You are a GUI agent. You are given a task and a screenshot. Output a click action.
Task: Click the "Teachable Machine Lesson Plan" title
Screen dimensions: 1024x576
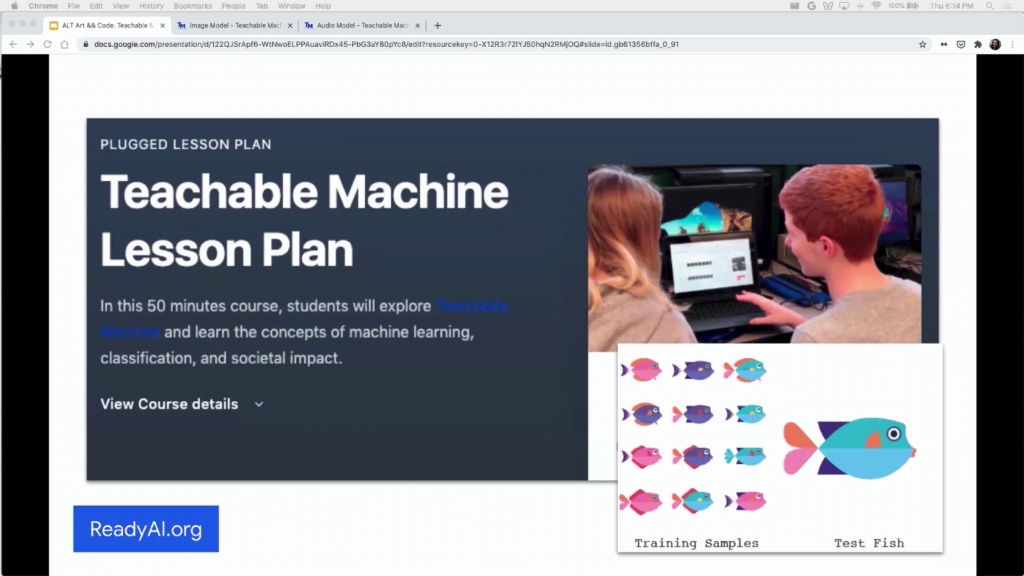click(x=304, y=221)
